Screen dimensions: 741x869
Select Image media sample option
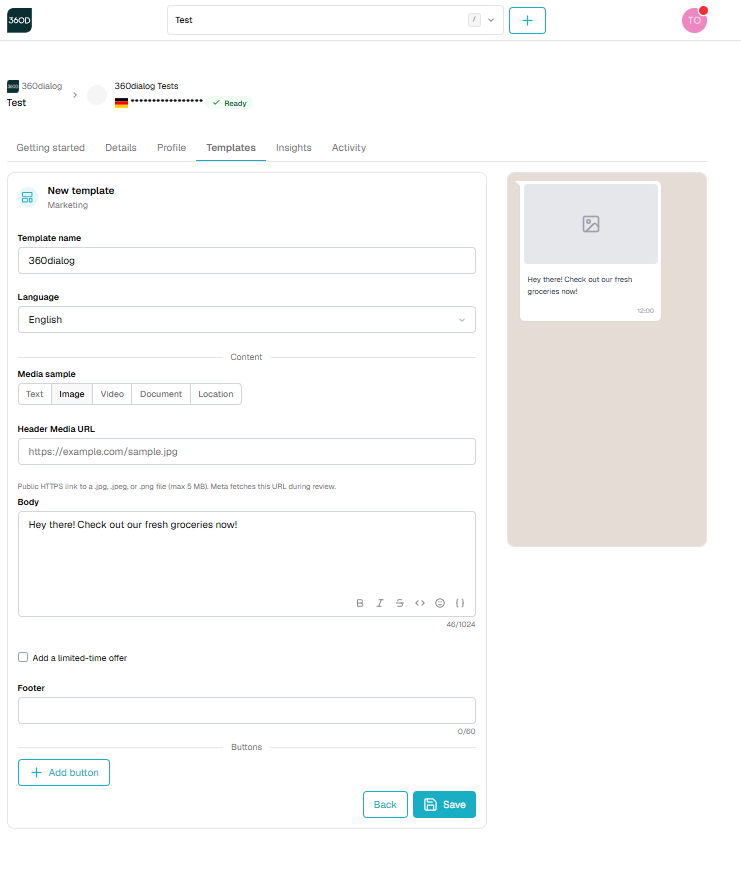pyautogui.click(x=72, y=394)
